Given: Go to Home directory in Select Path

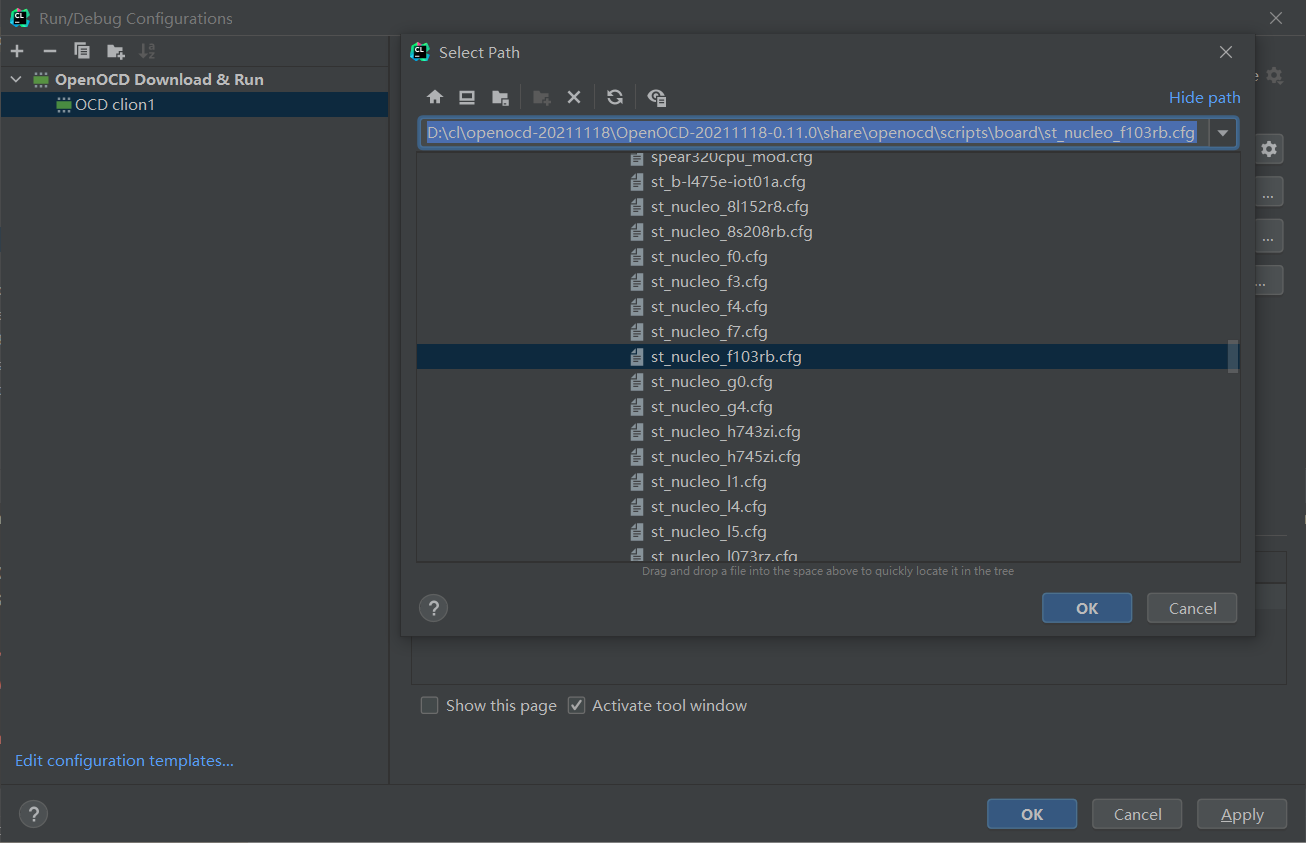Looking at the screenshot, I should coord(435,97).
